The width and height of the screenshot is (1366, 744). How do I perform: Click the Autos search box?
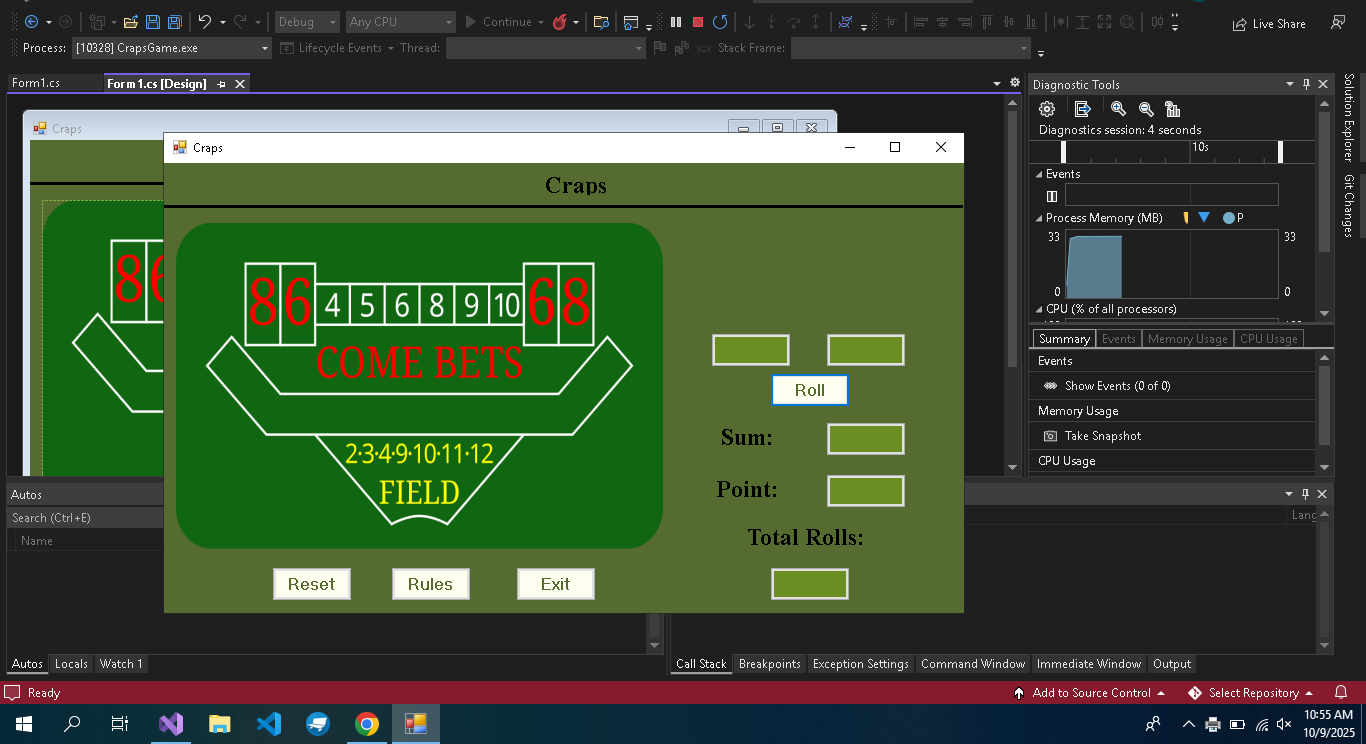pos(85,518)
